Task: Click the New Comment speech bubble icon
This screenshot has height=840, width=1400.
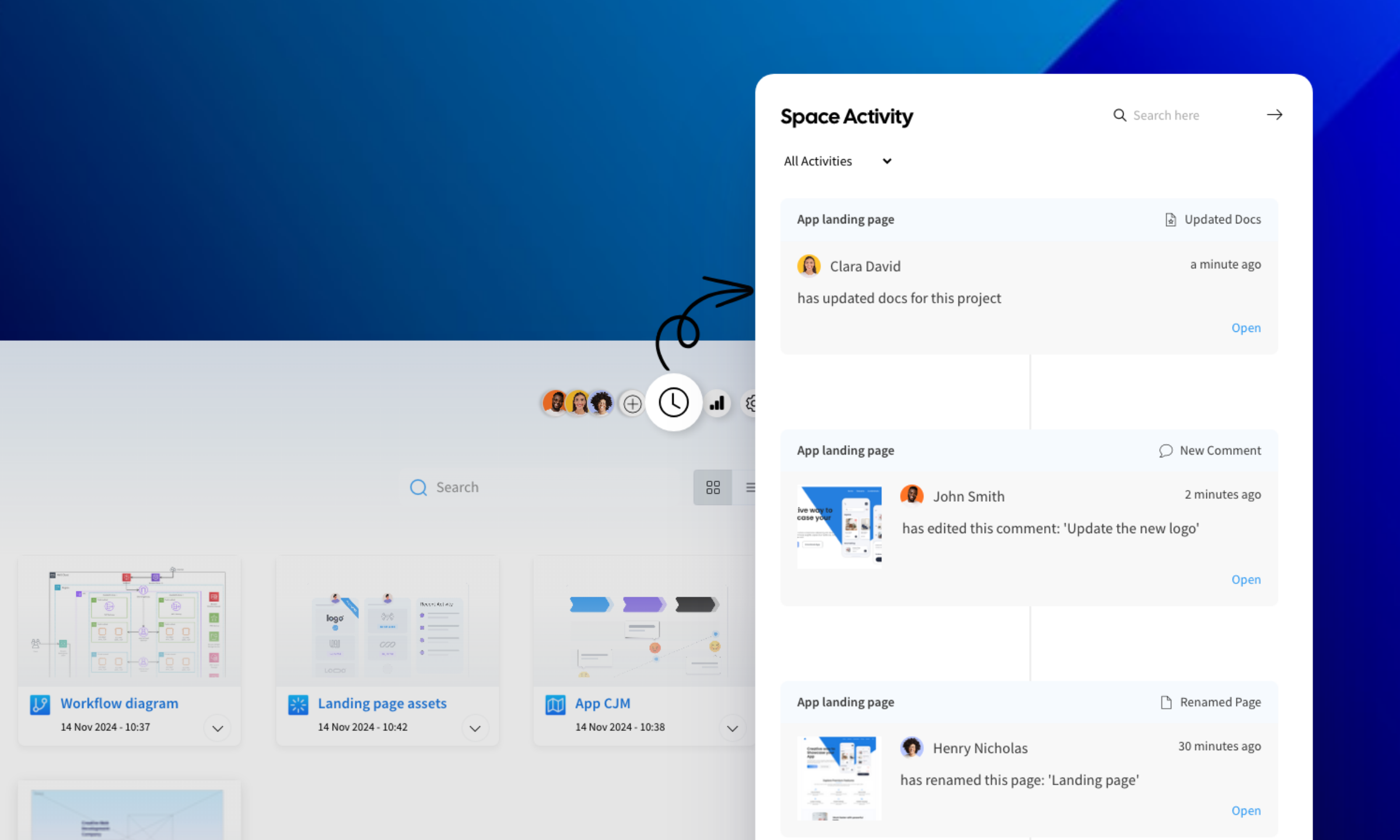Action: coord(1165,450)
